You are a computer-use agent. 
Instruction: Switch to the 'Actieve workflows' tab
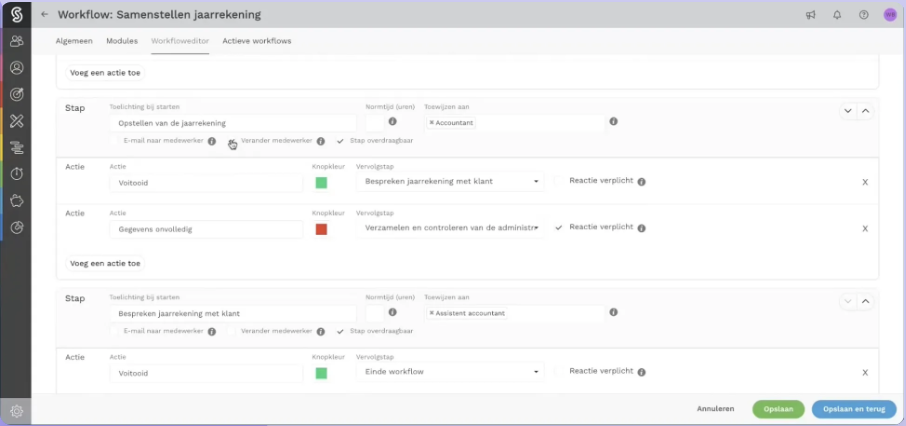tap(257, 41)
